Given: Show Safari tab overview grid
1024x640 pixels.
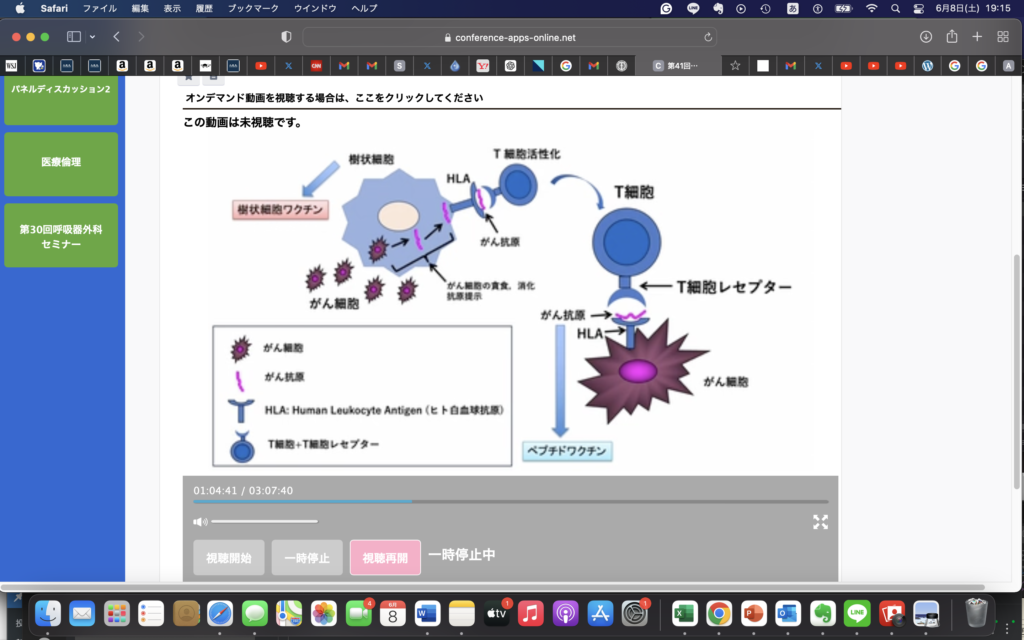Looking at the screenshot, I should click(1003, 37).
